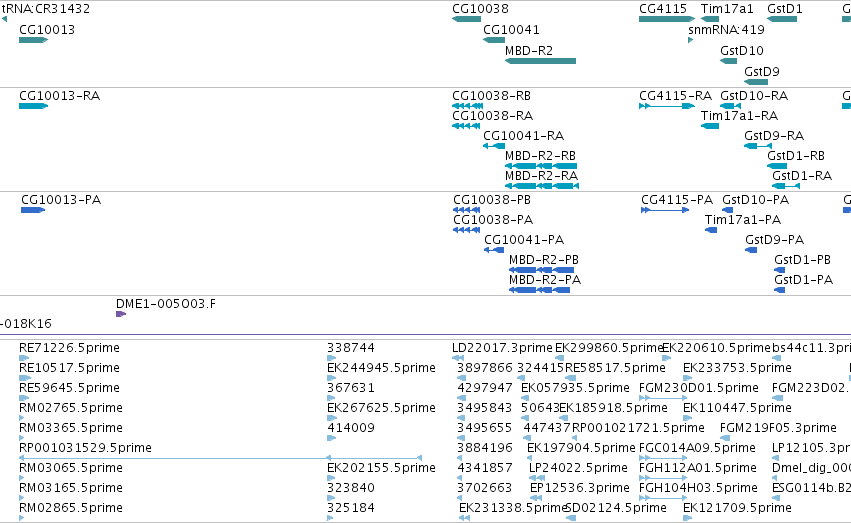Click the RM02865.5prime EST label

(x=71, y=508)
